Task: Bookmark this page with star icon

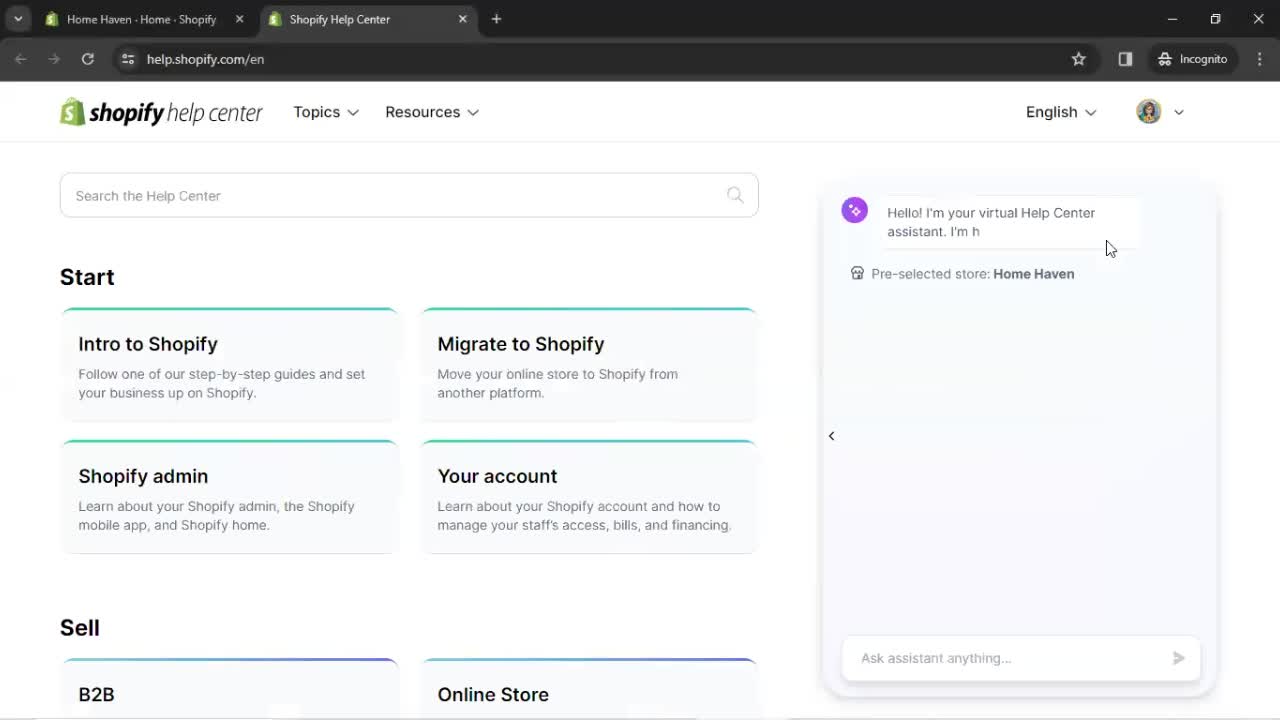Action: (x=1078, y=59)
